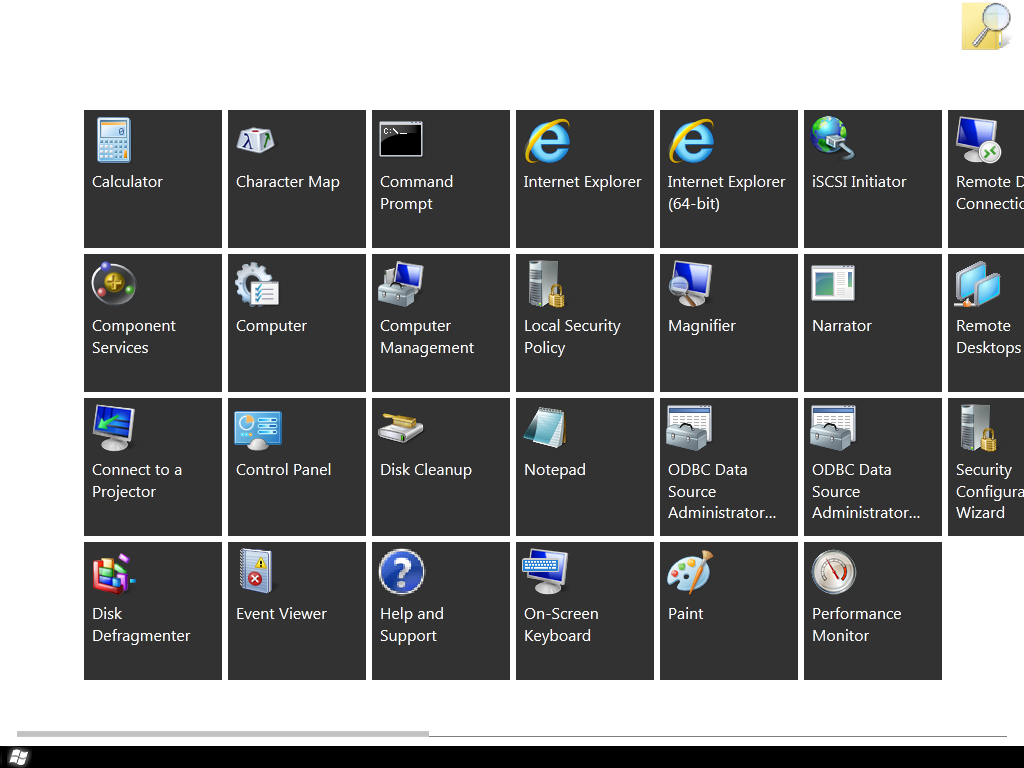Open iSCSI Initiator

point(873,179)
